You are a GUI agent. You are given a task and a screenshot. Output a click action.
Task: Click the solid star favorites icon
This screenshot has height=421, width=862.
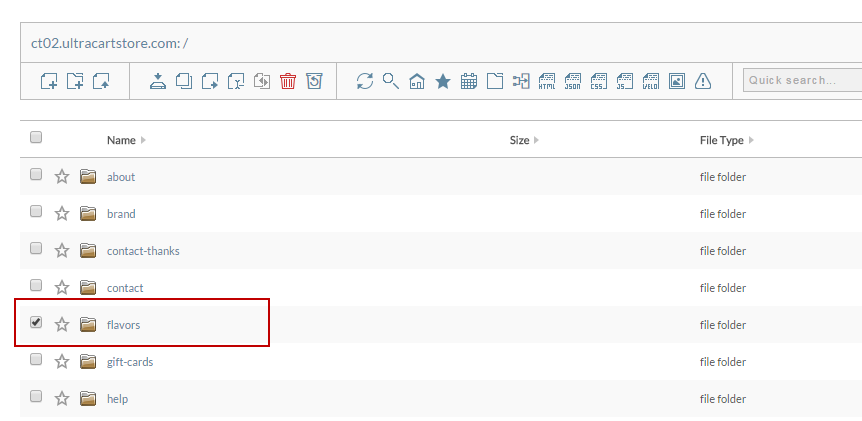click(x=443, y=81)
